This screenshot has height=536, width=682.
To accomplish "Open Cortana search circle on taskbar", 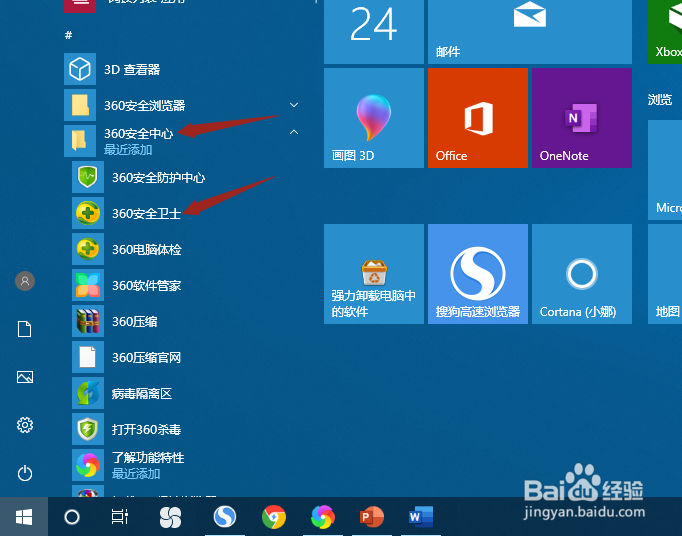I will tap(72, 517).
